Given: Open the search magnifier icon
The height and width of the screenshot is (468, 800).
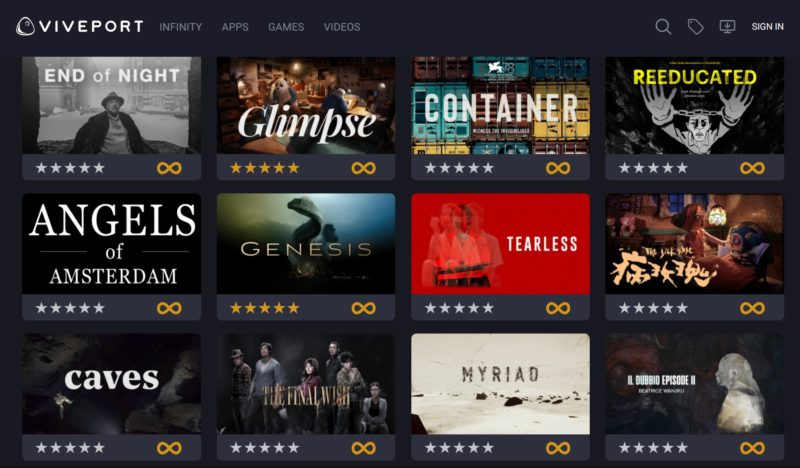Looking at the screenshot, I should (663, 27).
